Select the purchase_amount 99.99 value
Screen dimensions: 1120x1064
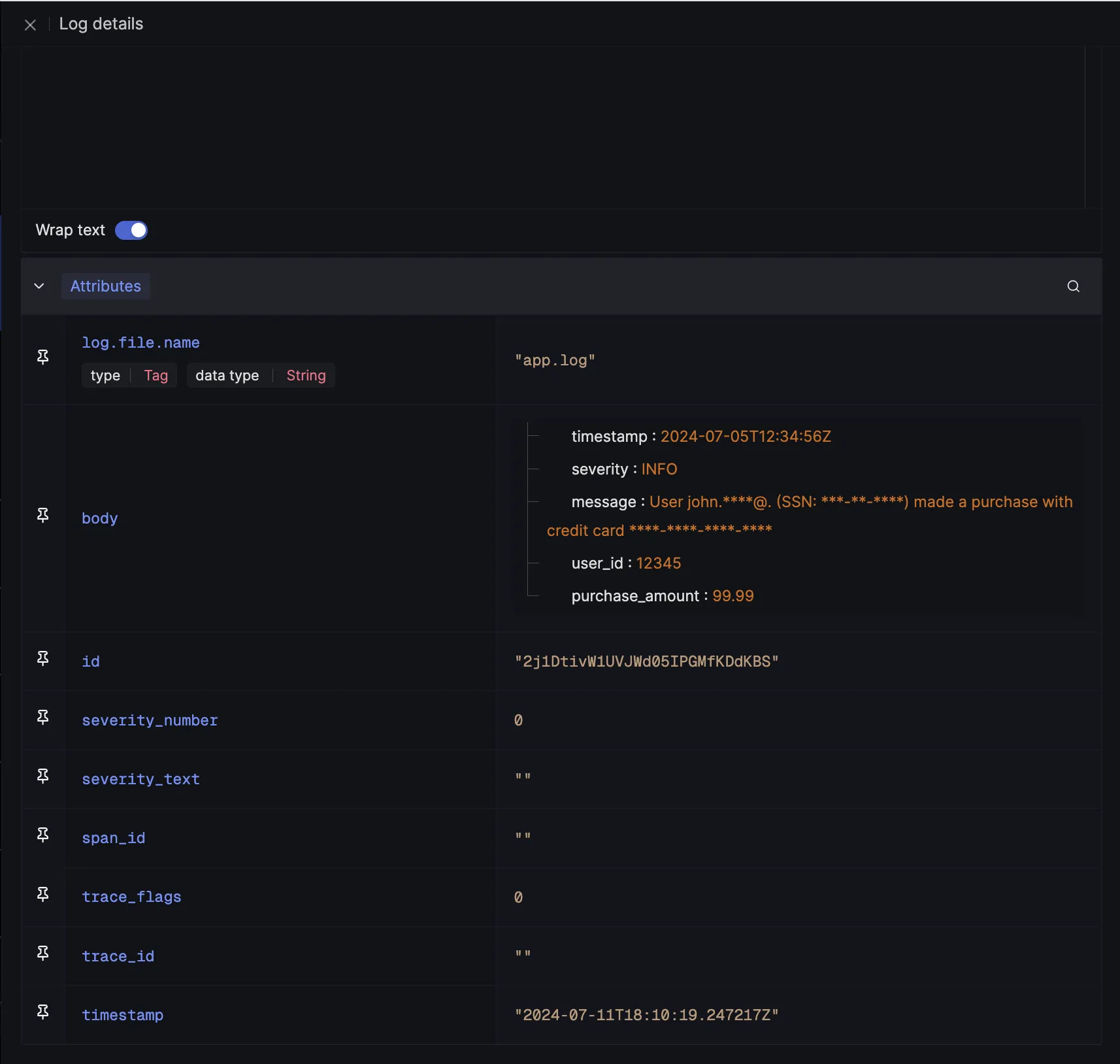tap(733, 596)
